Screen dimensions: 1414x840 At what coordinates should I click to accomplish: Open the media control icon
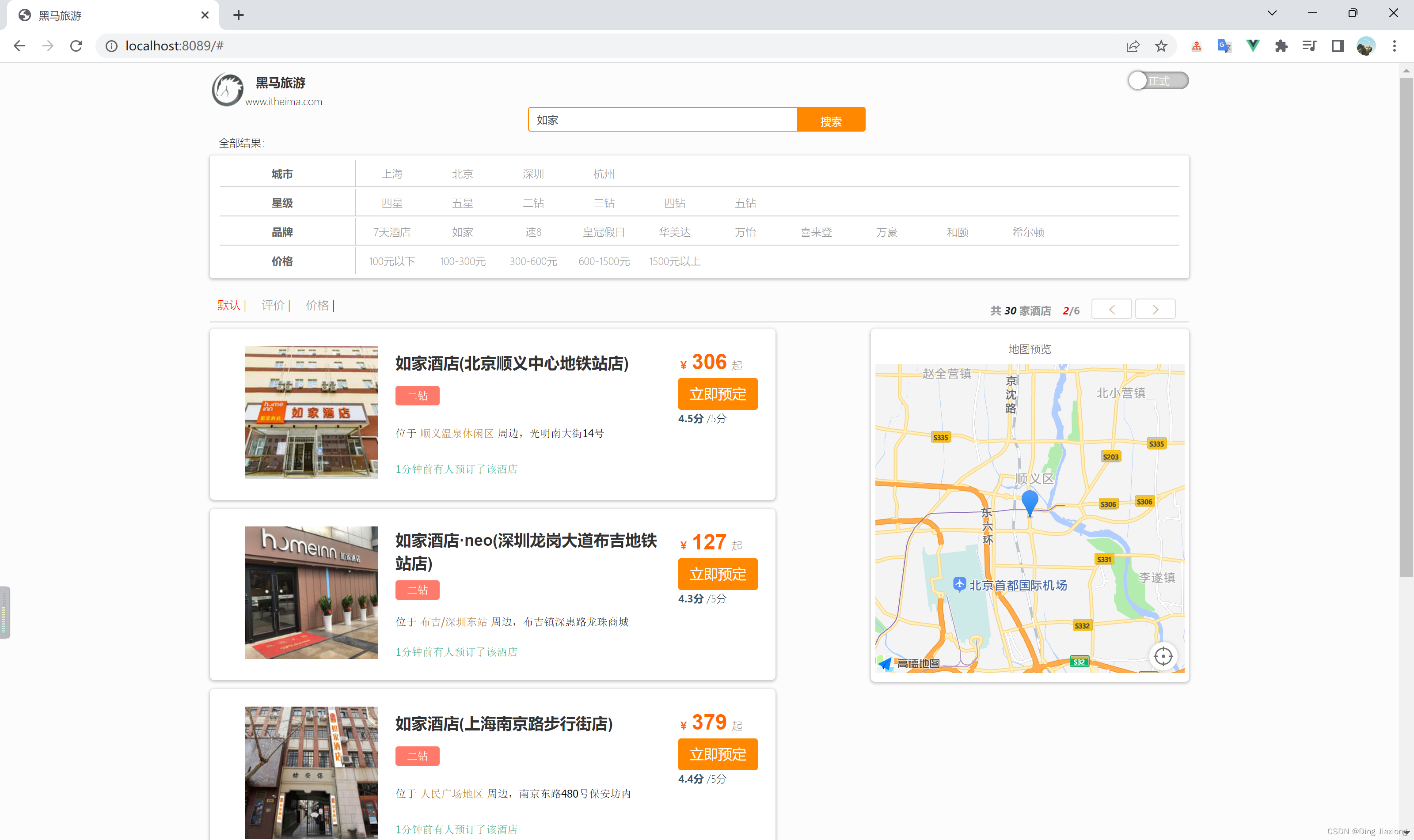tap(1309, 46)
